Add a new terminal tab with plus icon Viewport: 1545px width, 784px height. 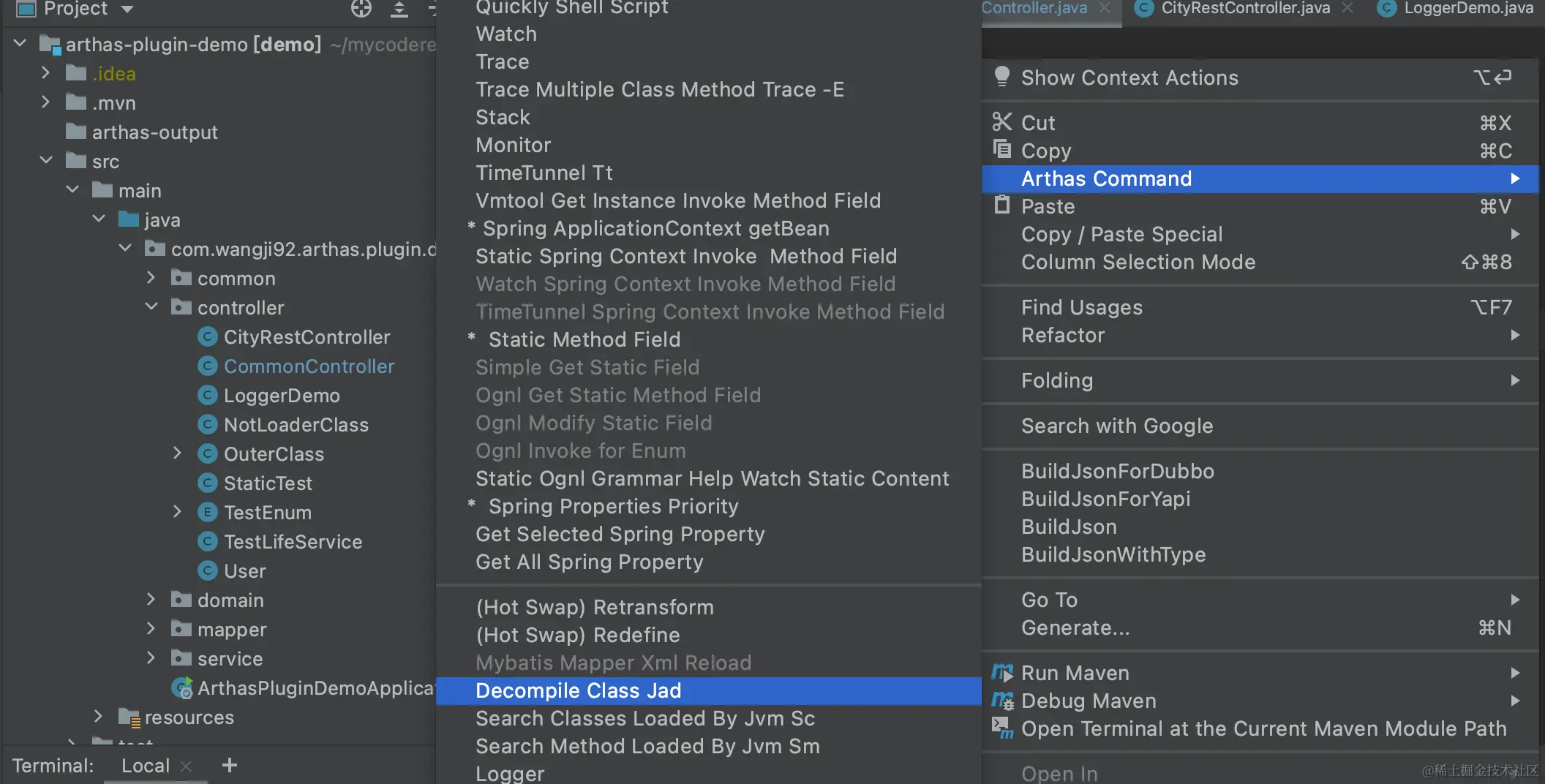pos(230,765)
